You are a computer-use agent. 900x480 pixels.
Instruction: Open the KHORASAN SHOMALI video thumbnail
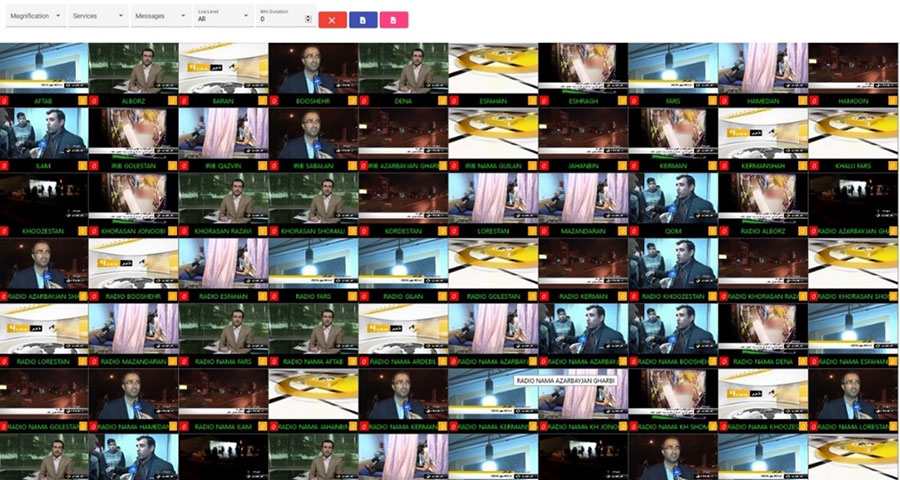coord(313,199)
